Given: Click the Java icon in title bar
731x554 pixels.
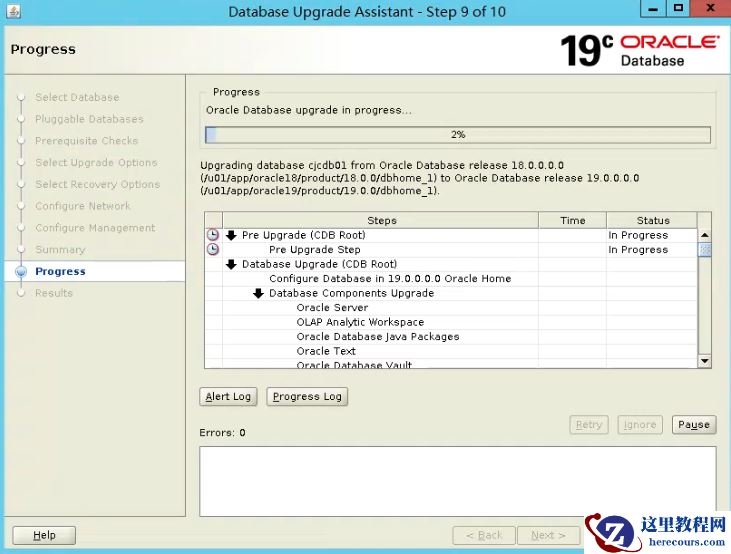Looking at the screenshot, I should (14, 11).
